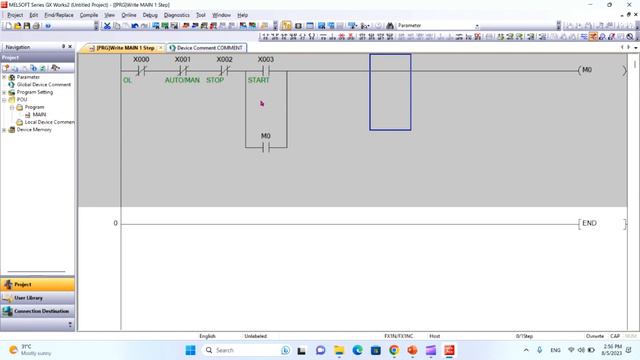Open the Debug menu
640x360 pixels.
pyautogui.click(x=150, y=15)
